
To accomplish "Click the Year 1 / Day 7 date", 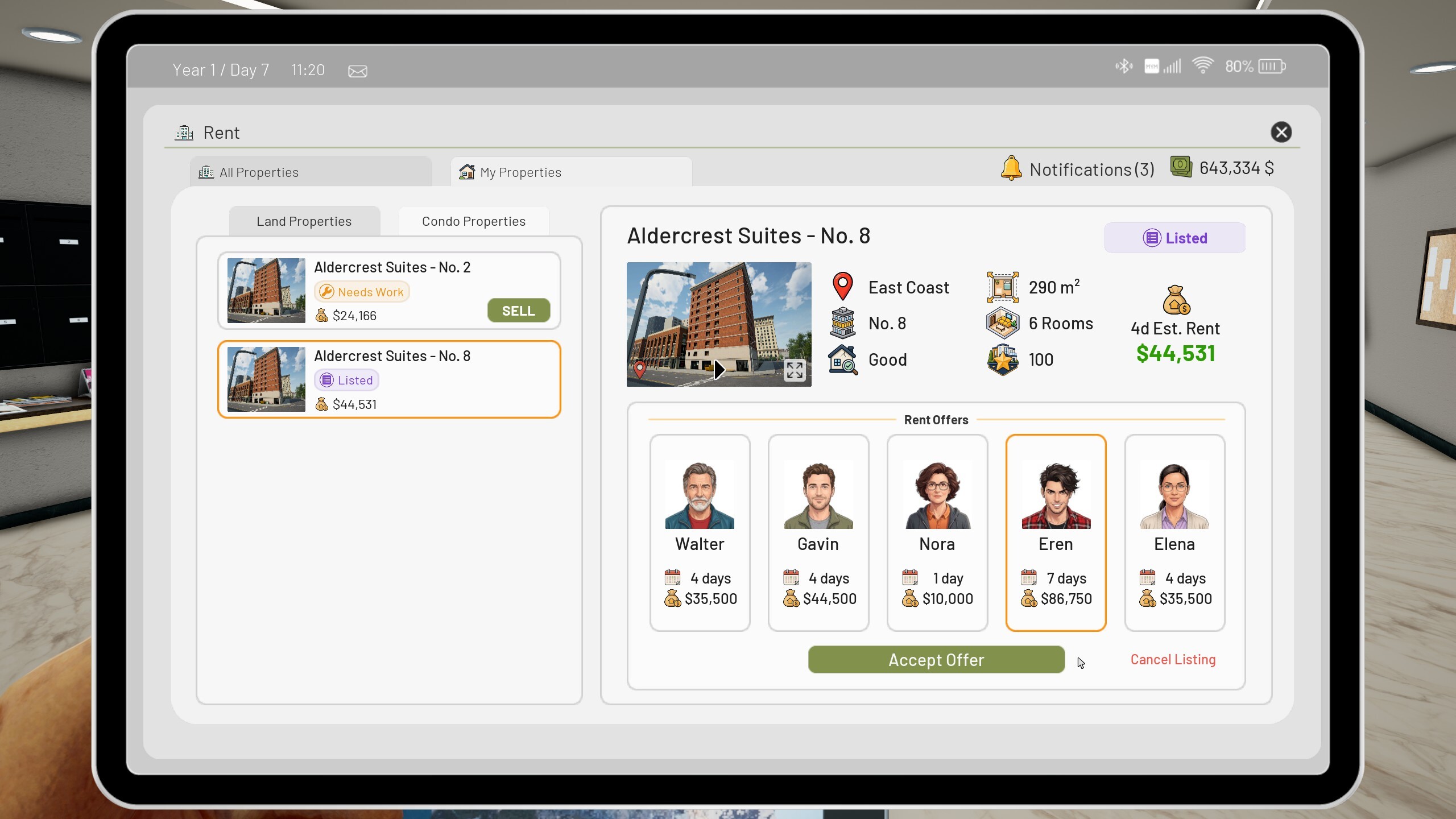I will 221,70.
